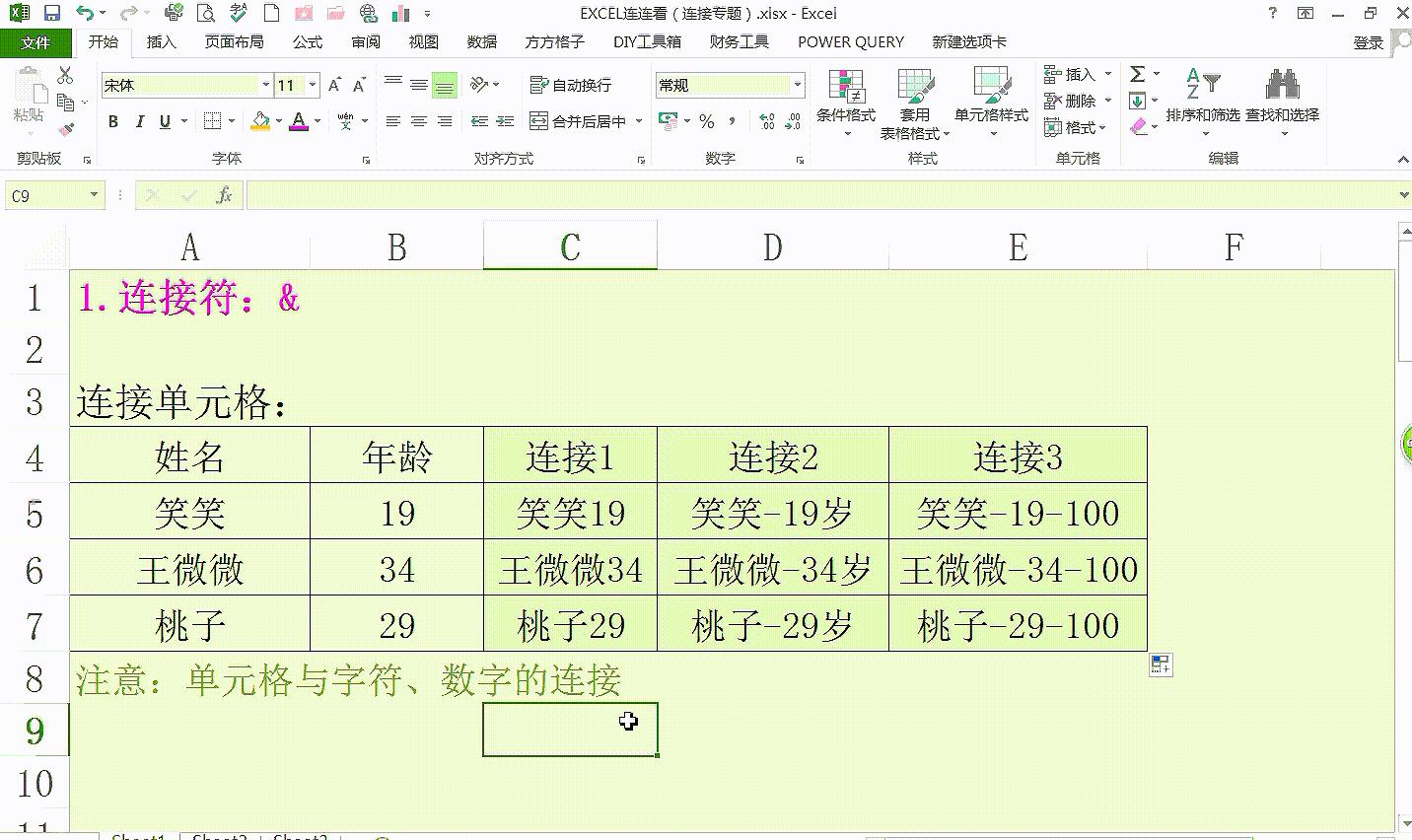Toggle underline formatting
Viewport: 1412px width, 840px height.
tap(164, 120)
